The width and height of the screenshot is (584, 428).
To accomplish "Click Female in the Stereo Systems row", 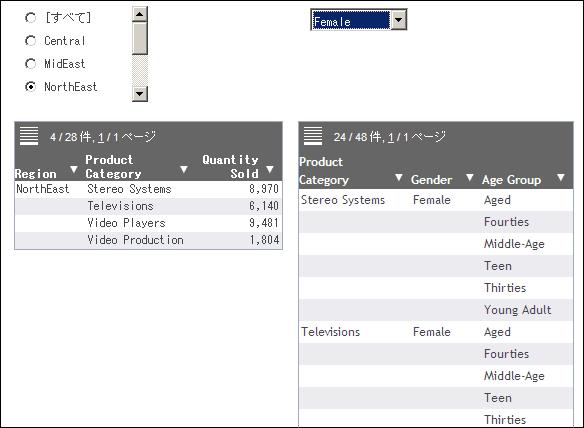I will pos(432,200).
